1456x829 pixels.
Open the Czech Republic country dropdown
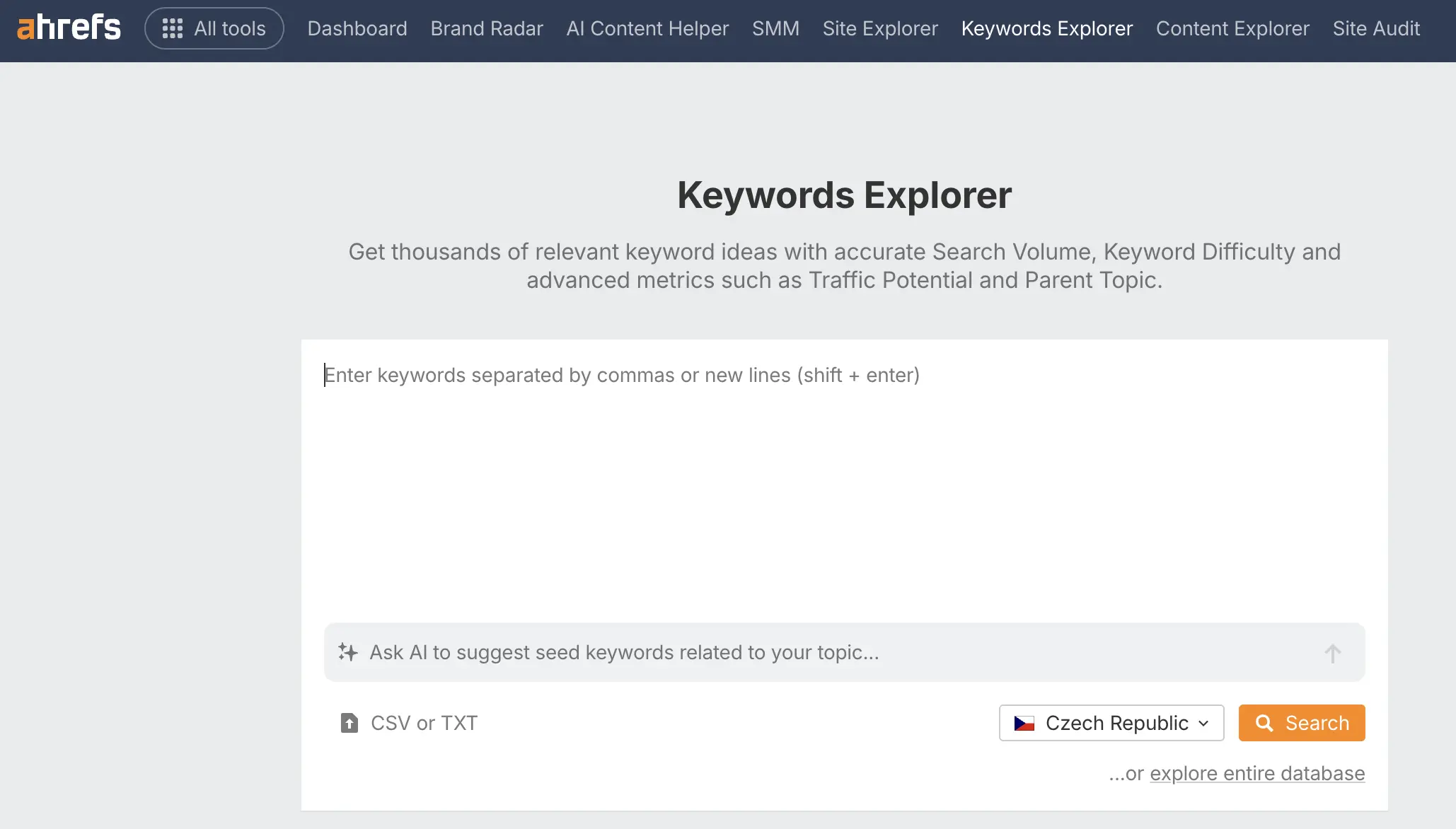point(1111,723)
